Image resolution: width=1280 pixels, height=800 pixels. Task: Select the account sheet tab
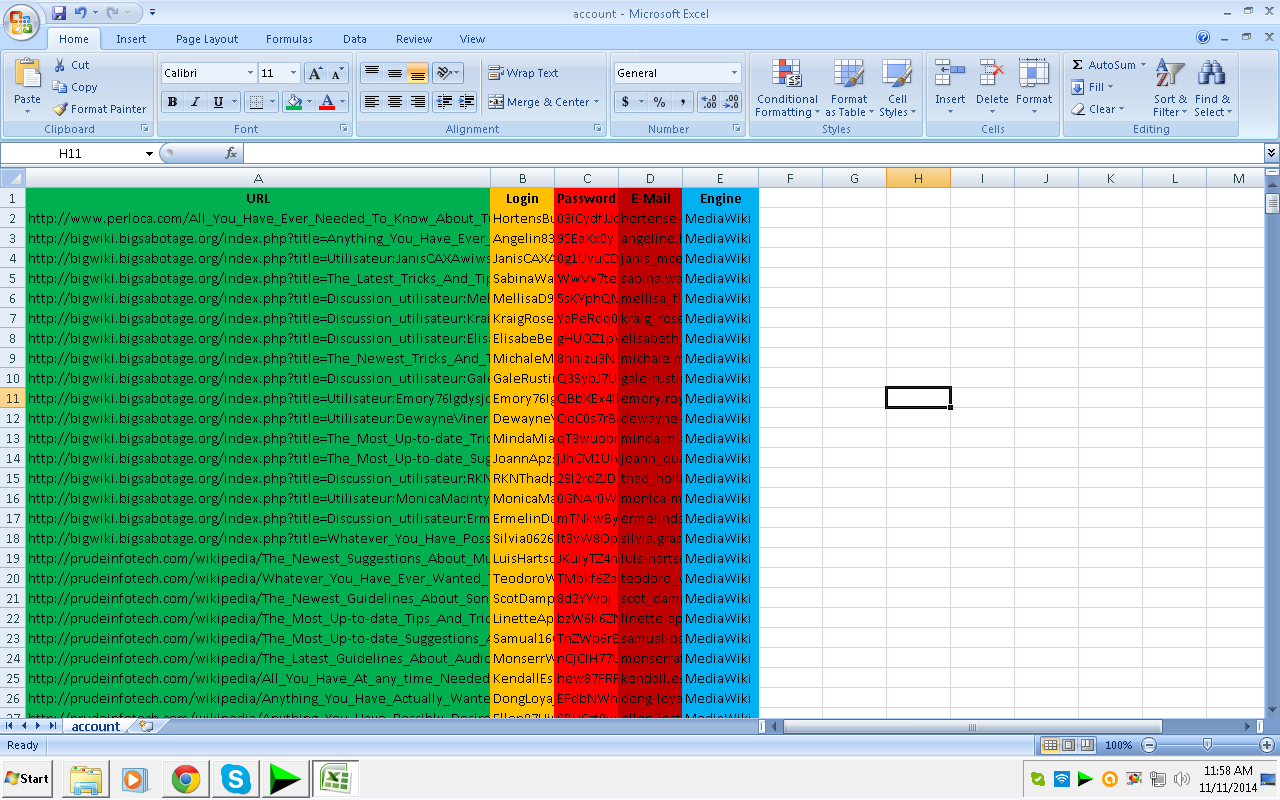(x=96, y=726)
